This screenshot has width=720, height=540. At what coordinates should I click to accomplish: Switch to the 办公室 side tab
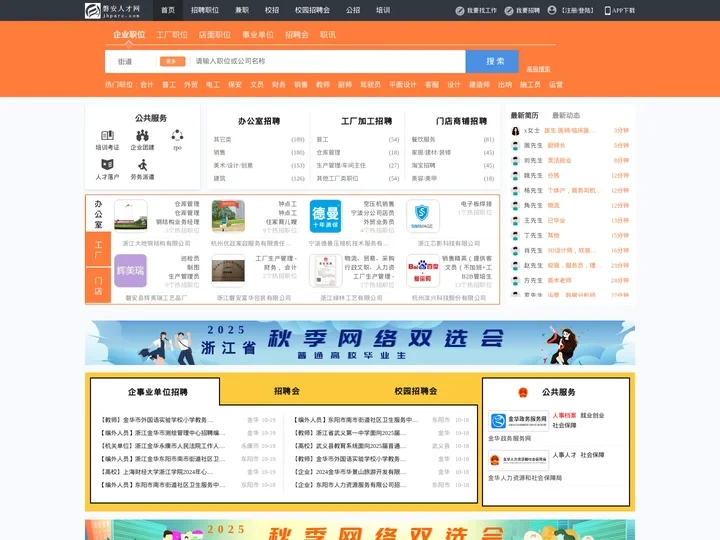(x=98, y=214)
